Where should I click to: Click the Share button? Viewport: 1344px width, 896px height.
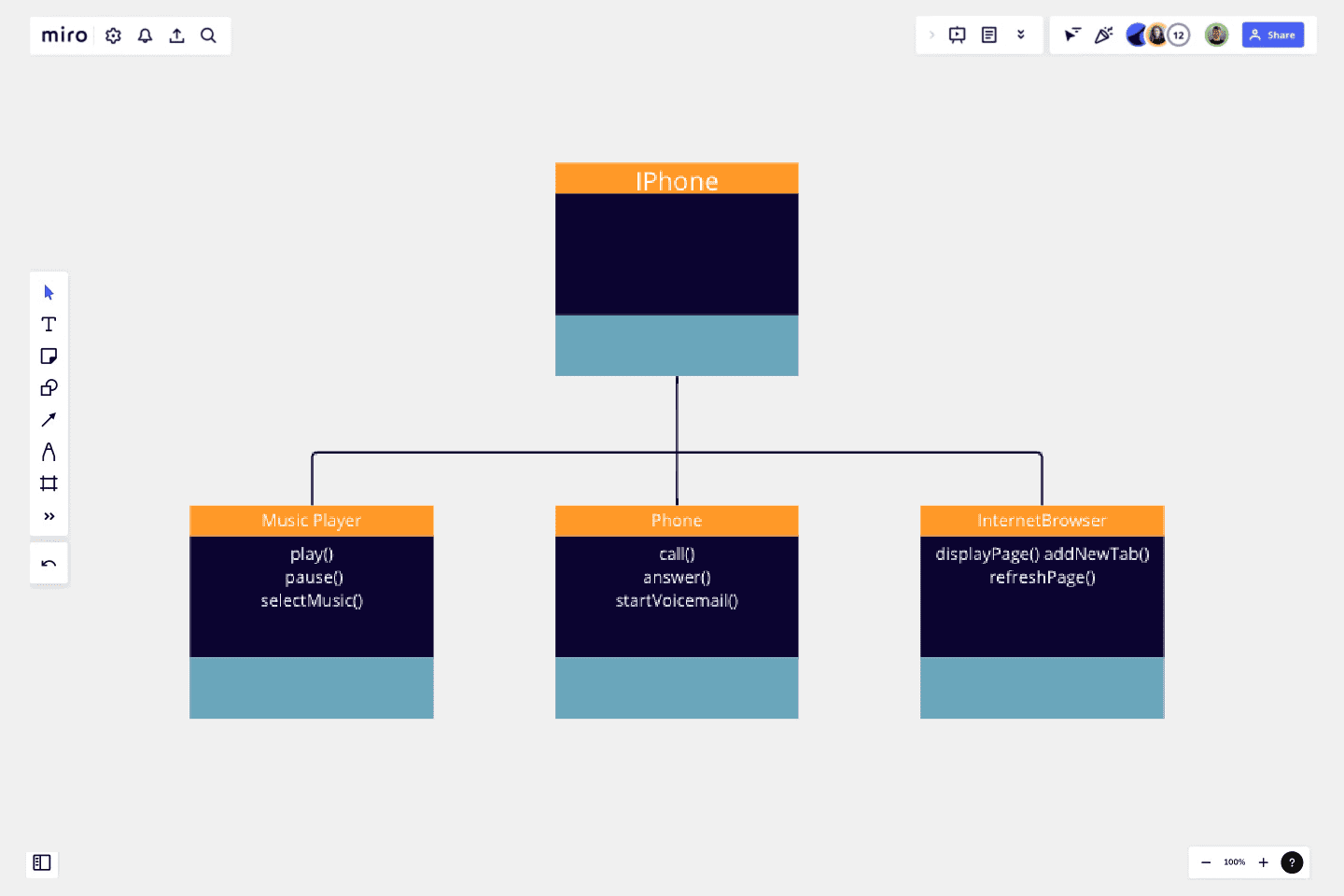coord(1273,35)
